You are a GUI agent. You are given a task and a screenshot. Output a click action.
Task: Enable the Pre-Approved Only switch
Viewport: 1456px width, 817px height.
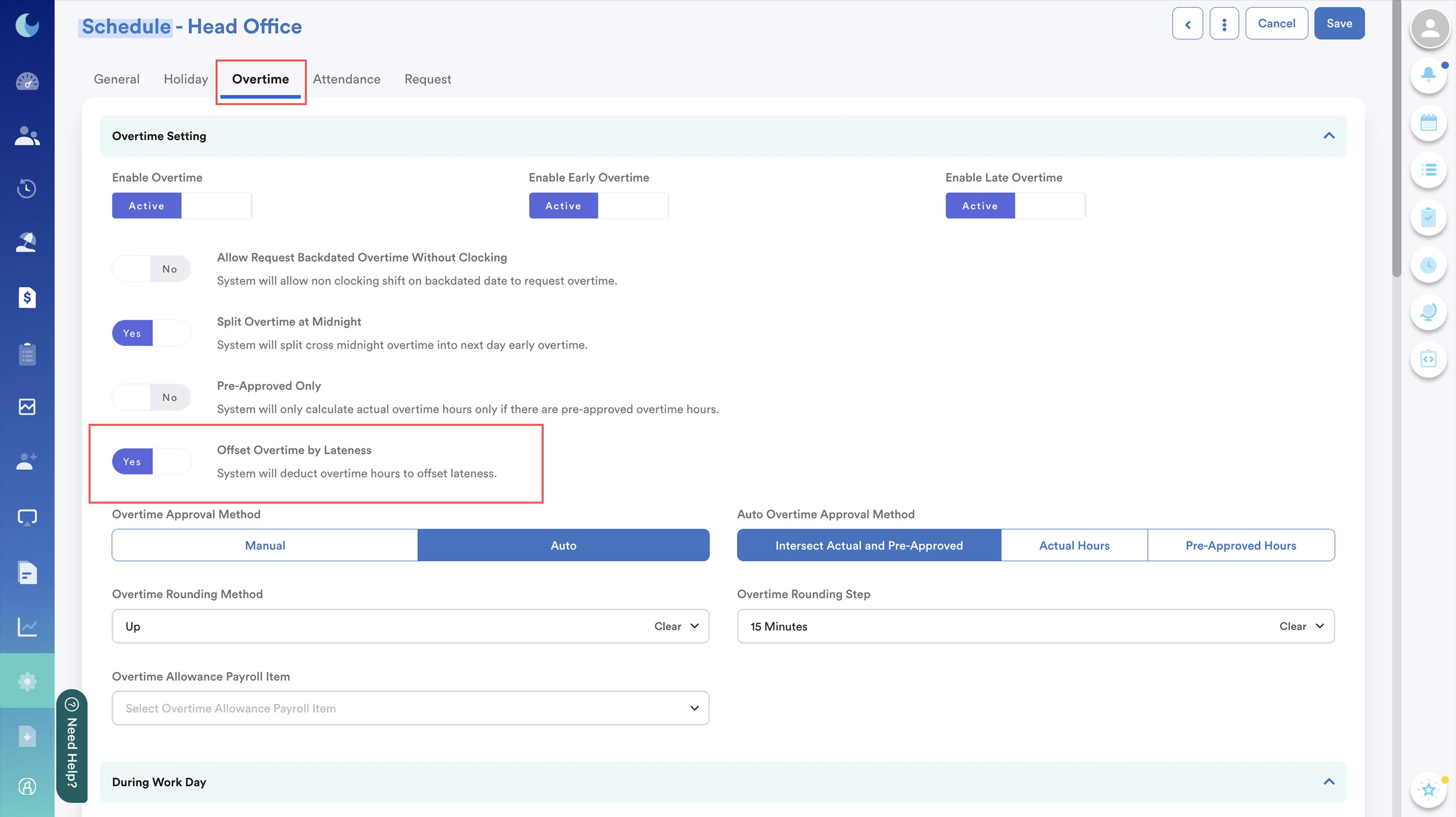point(152,397)
